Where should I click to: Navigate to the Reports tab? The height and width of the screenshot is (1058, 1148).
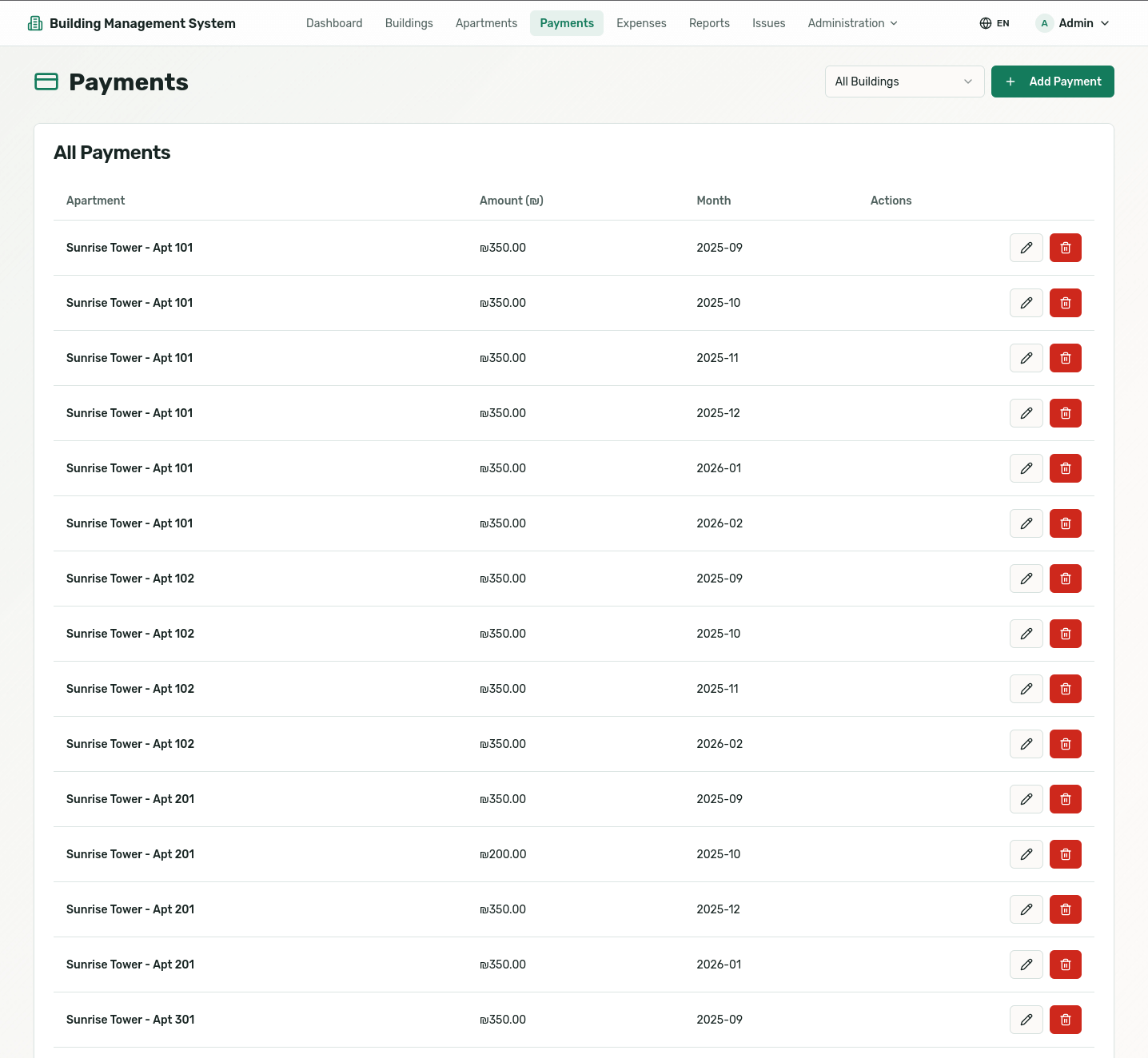[709, 23]
